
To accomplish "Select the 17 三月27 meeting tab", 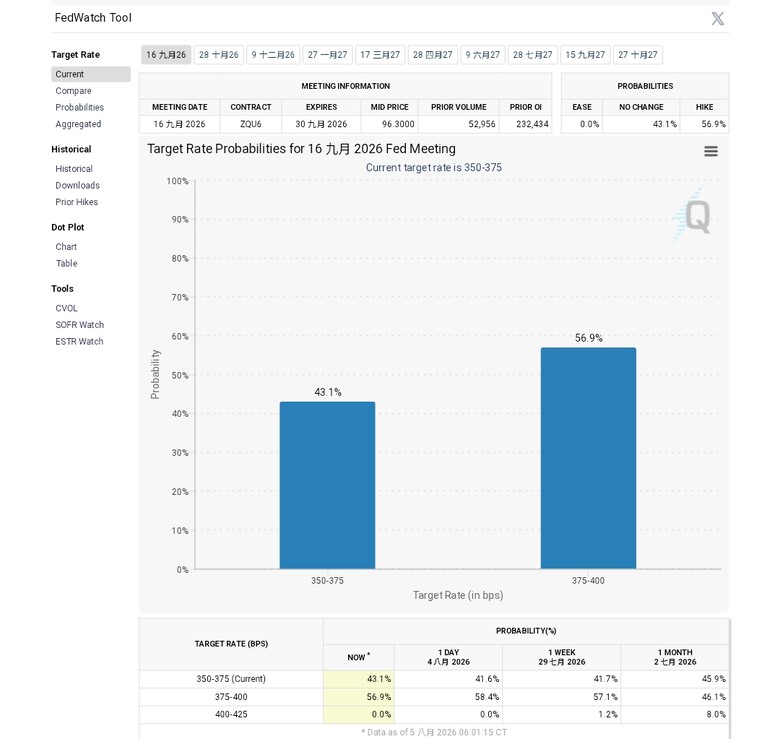I will (x=380, y=55).
